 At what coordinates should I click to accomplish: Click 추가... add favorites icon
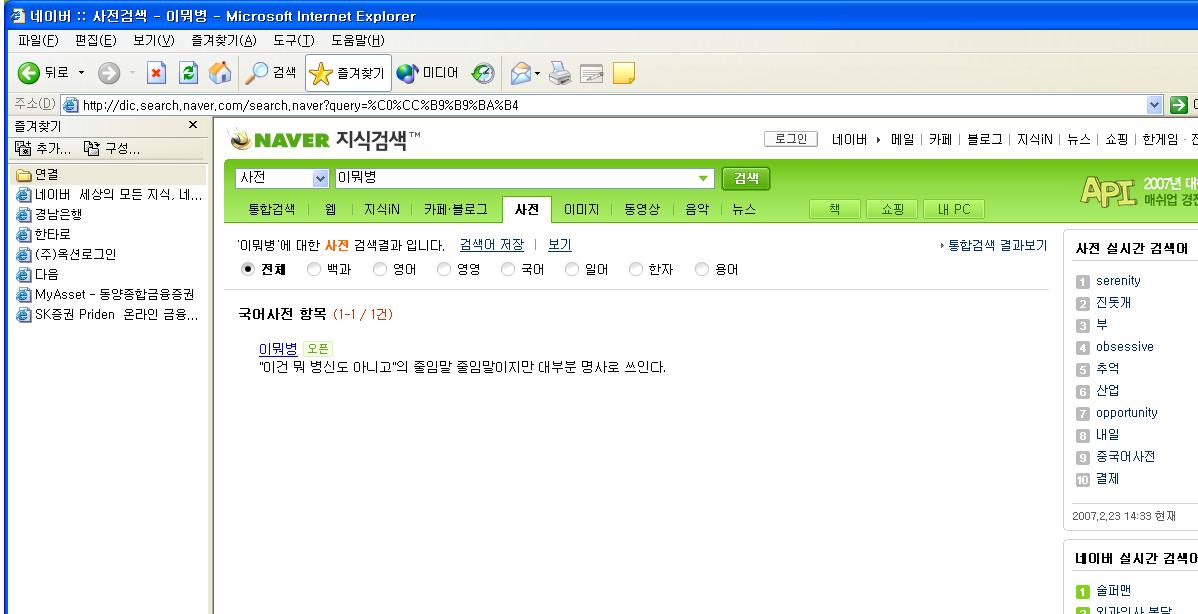pos(43,148)
